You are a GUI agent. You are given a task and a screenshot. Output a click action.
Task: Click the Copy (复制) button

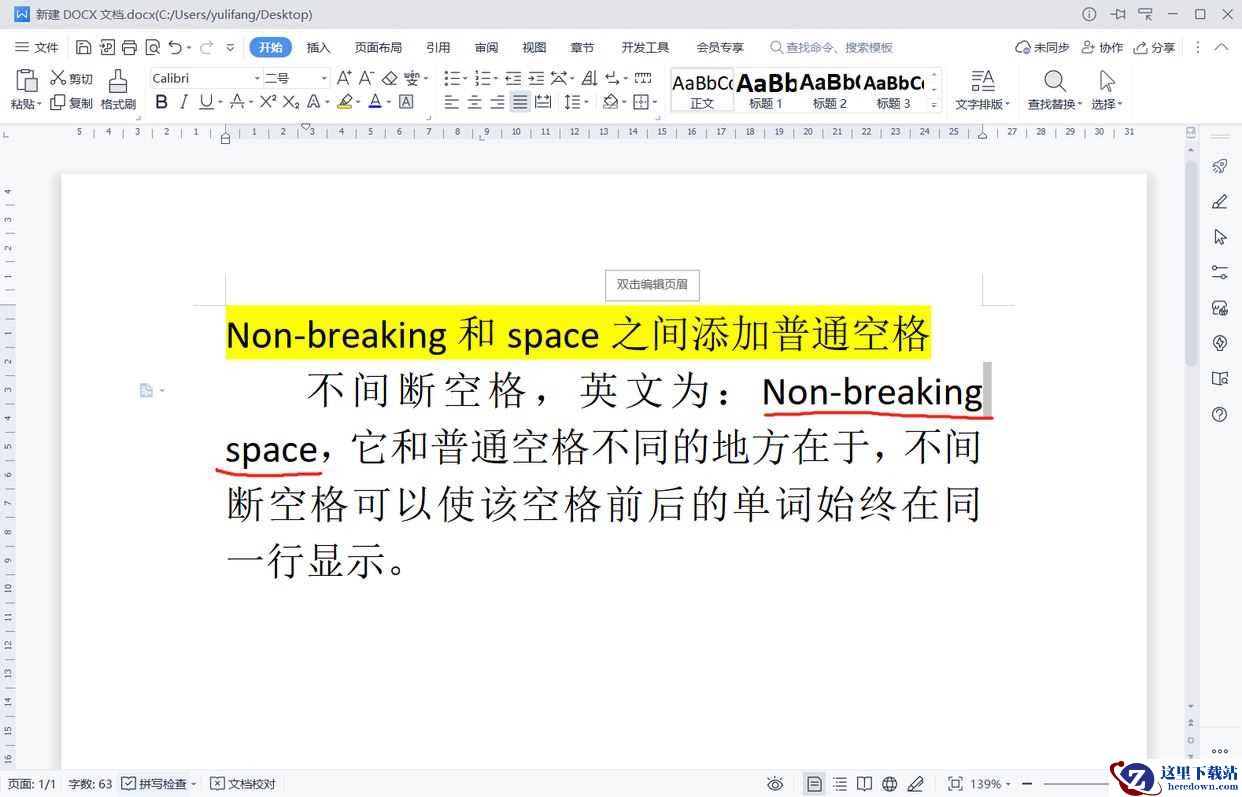coord(71,102)
